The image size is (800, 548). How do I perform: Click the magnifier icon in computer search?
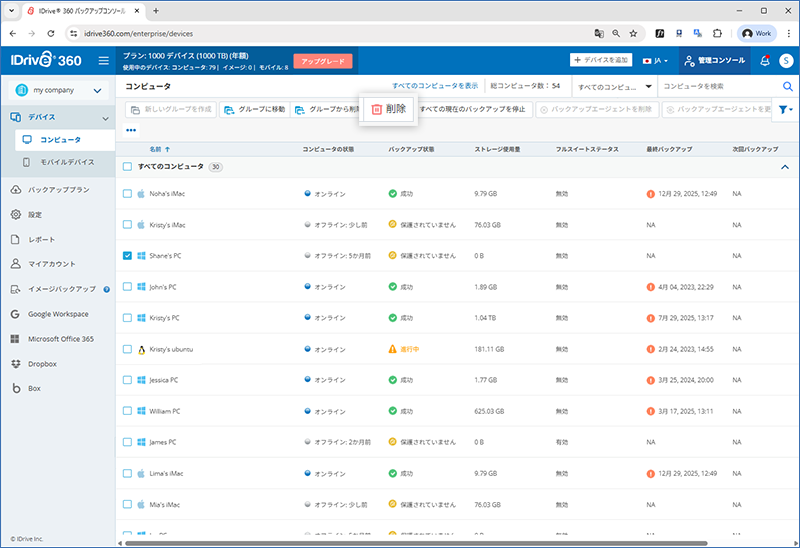788,86
